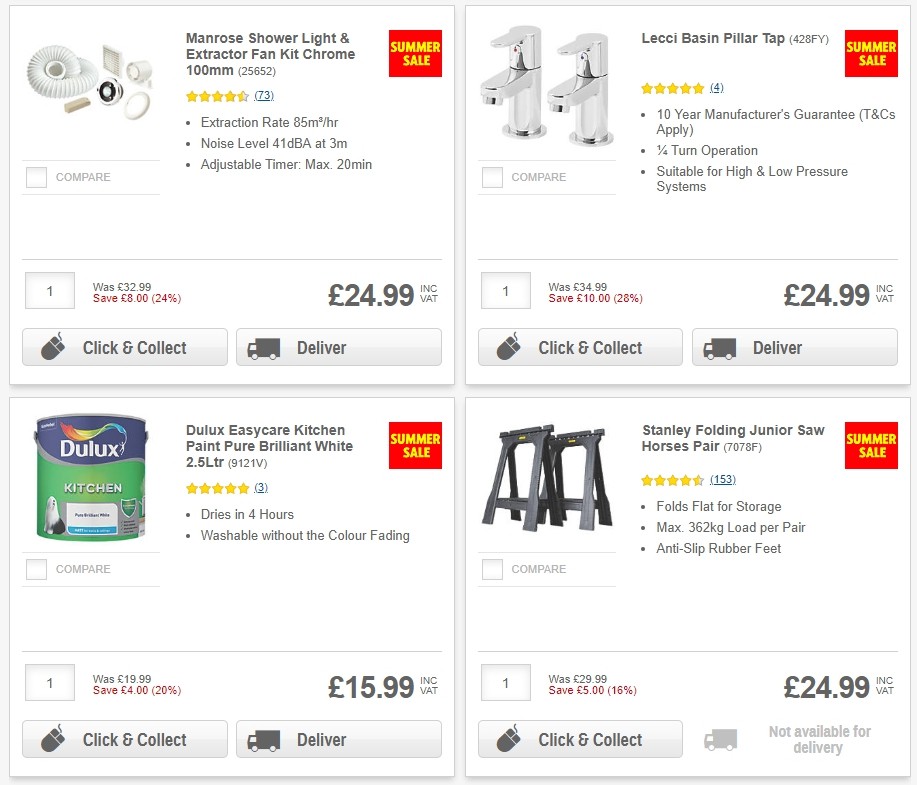Click the Summer Sale badge on Dulux Easycare paint
917x785 pixels.
(414, 446)
